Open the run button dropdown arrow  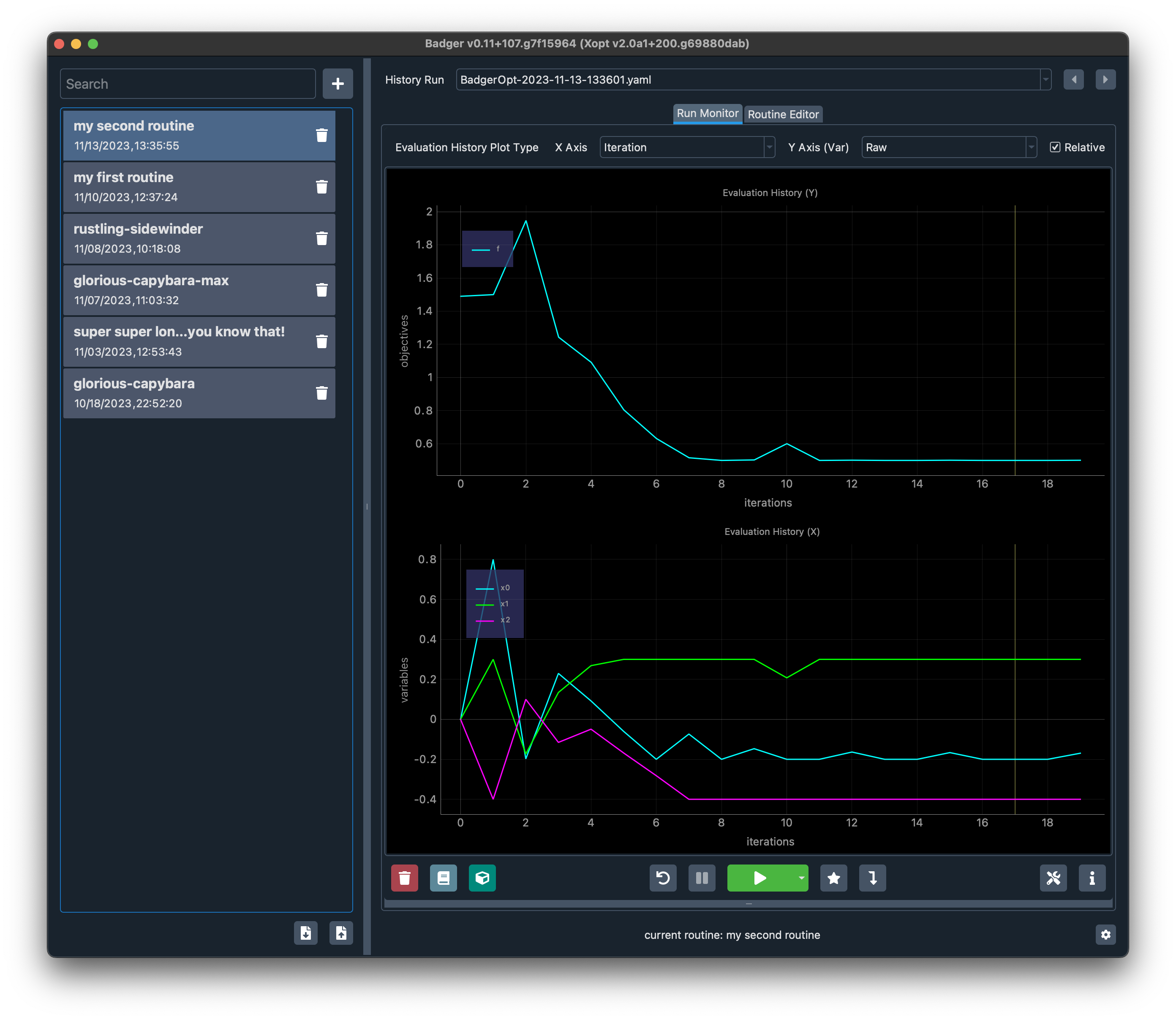801,878
